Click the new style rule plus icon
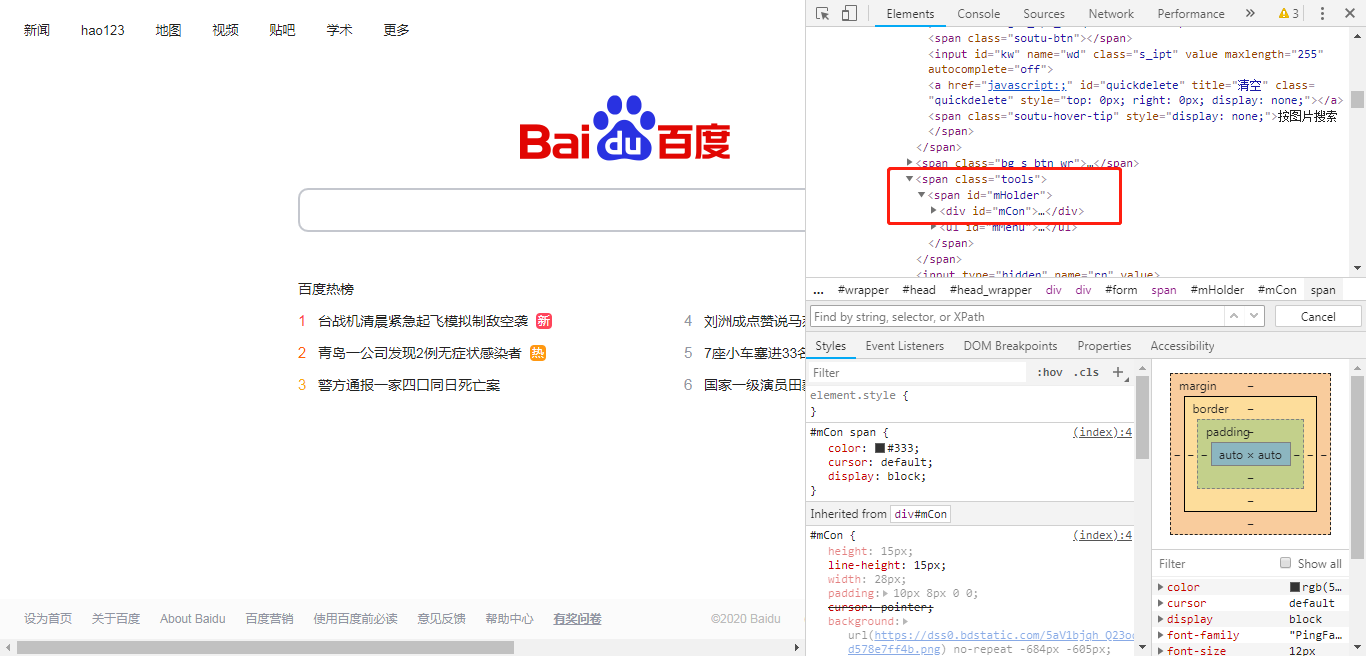Viewport: 1366px width, 656px height. [1120, 371]
